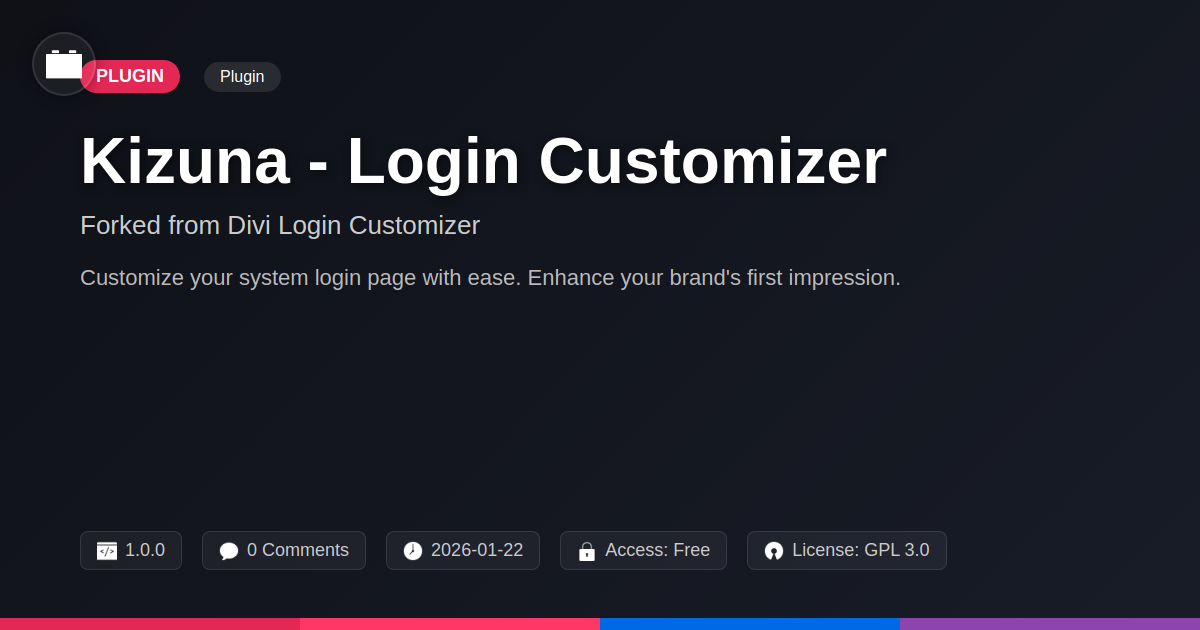Click the purple bottom bar segment
1200x630 pixels.
click(1050, 624)
